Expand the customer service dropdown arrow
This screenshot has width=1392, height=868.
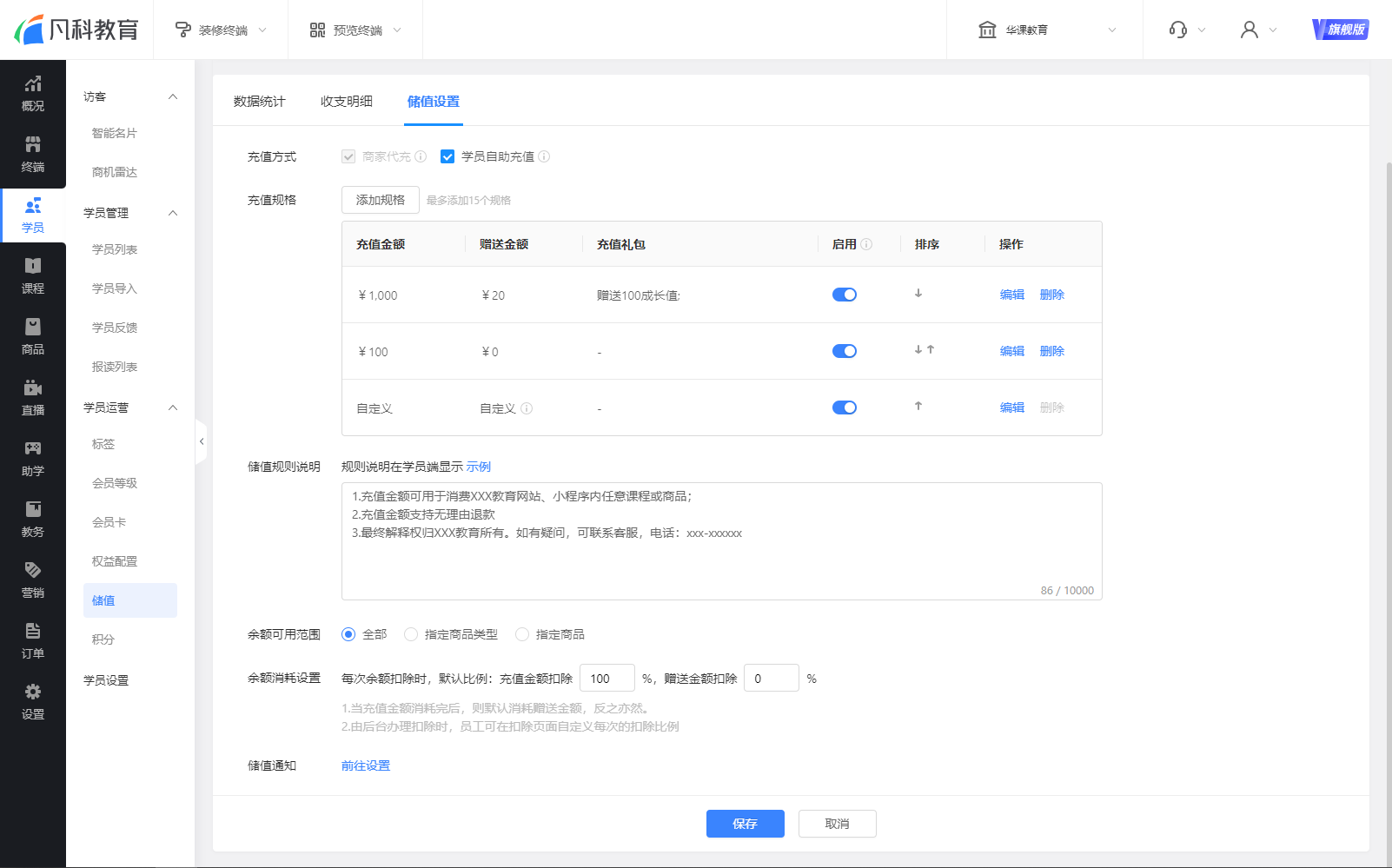pyautogui.click(x=1202, y=30)
